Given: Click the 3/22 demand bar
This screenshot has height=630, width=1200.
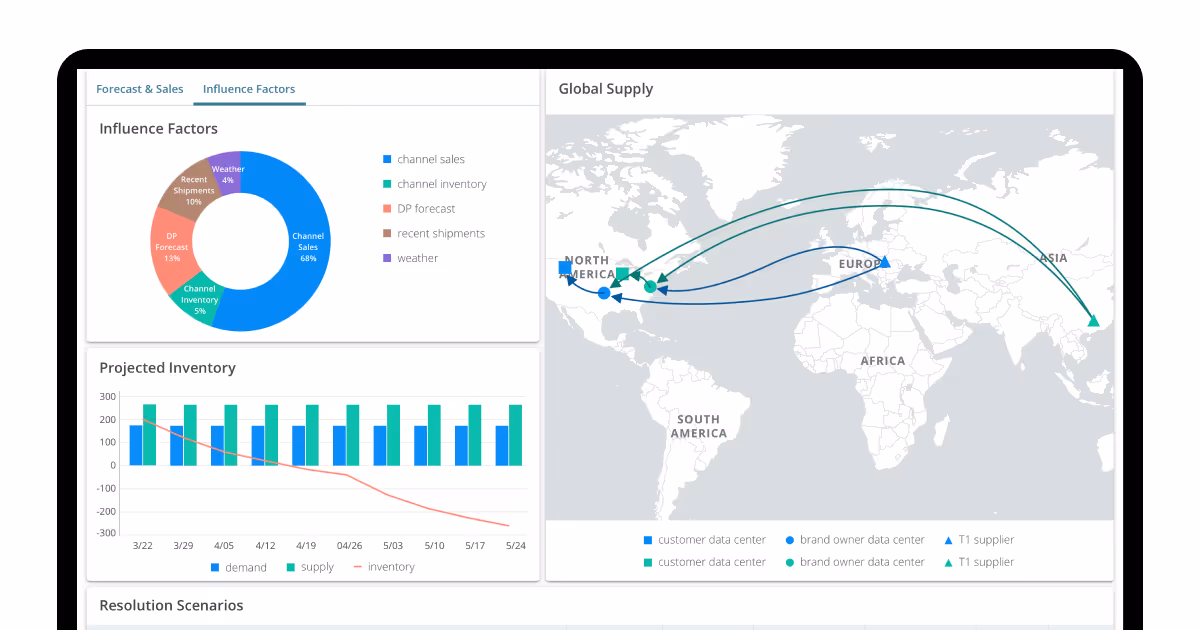Looking at the screenshot, I should point(136,445).
